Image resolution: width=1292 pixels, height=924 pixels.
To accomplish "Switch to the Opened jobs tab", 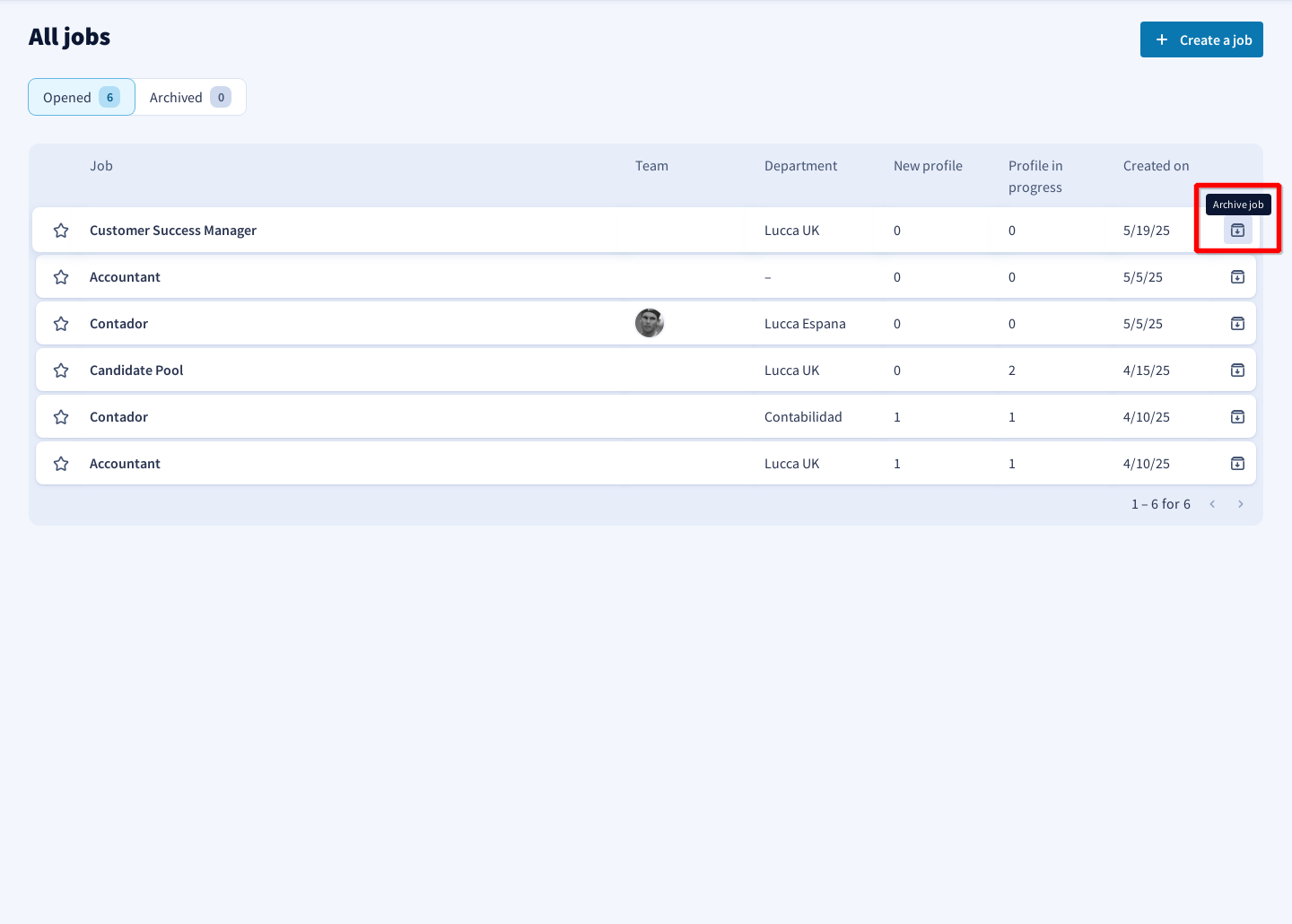I will (82, 97).
